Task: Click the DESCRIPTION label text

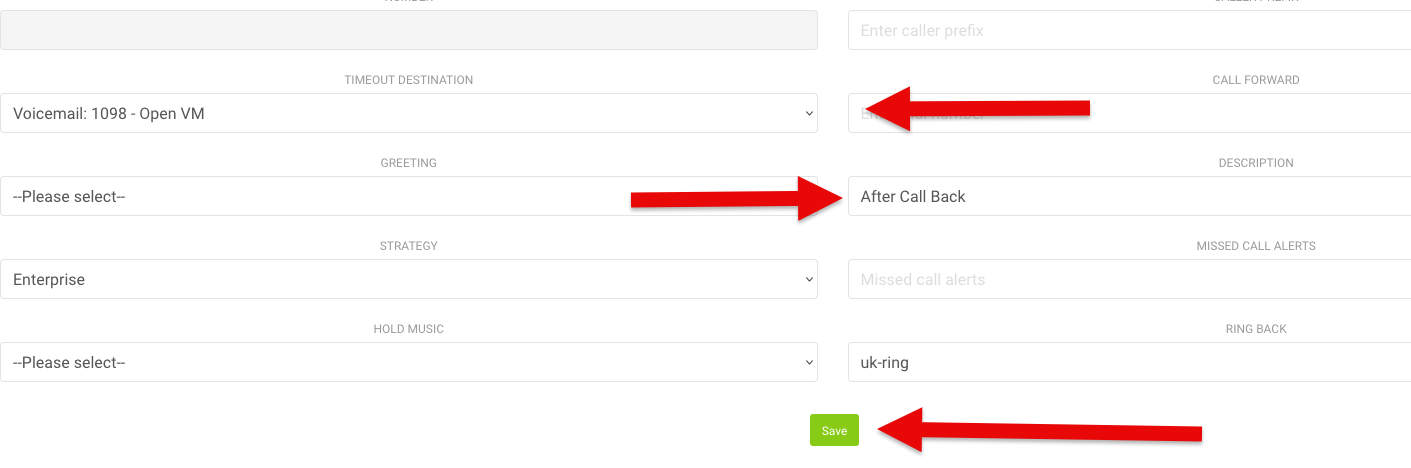Action: (1255, 163)
